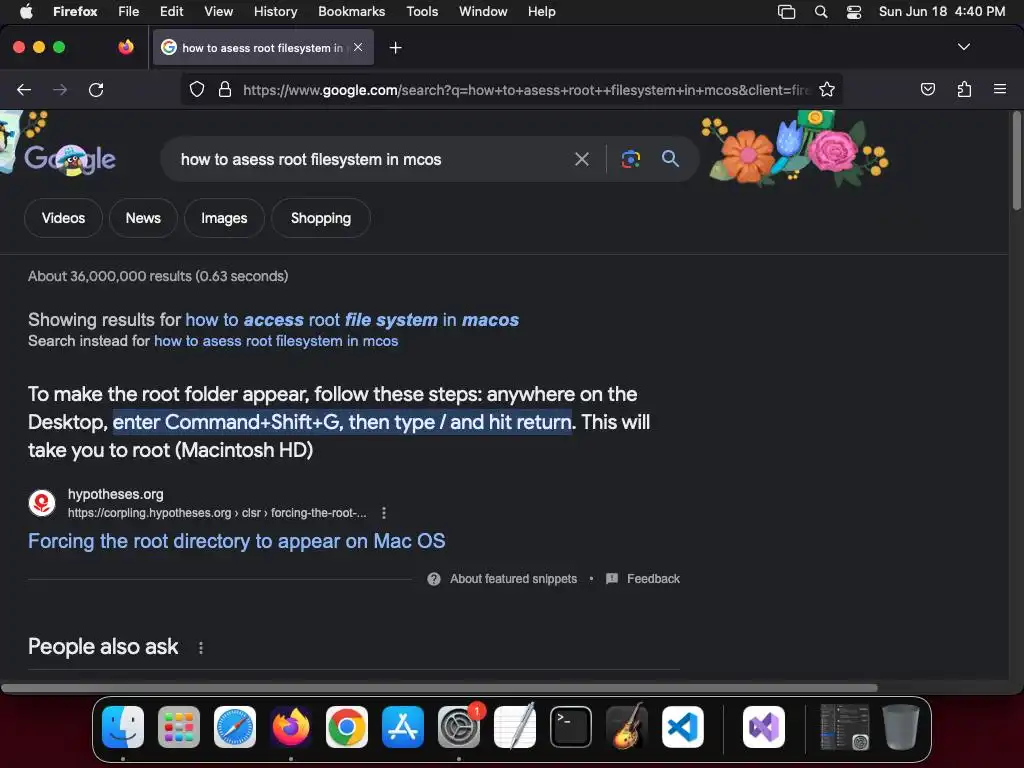1024x768 pixels.
Task: Submit search with the magnifying glass icon
Action: point(670,158)
